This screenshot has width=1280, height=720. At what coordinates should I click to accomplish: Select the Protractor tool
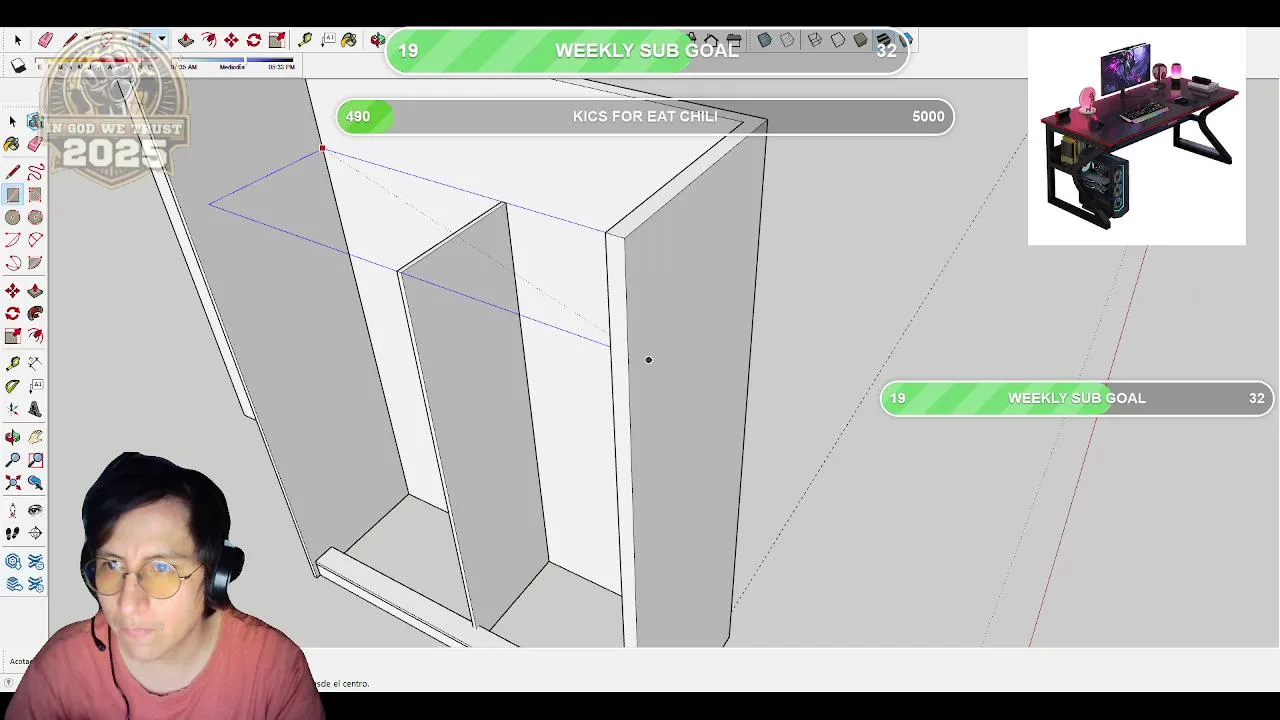[12, 386]
